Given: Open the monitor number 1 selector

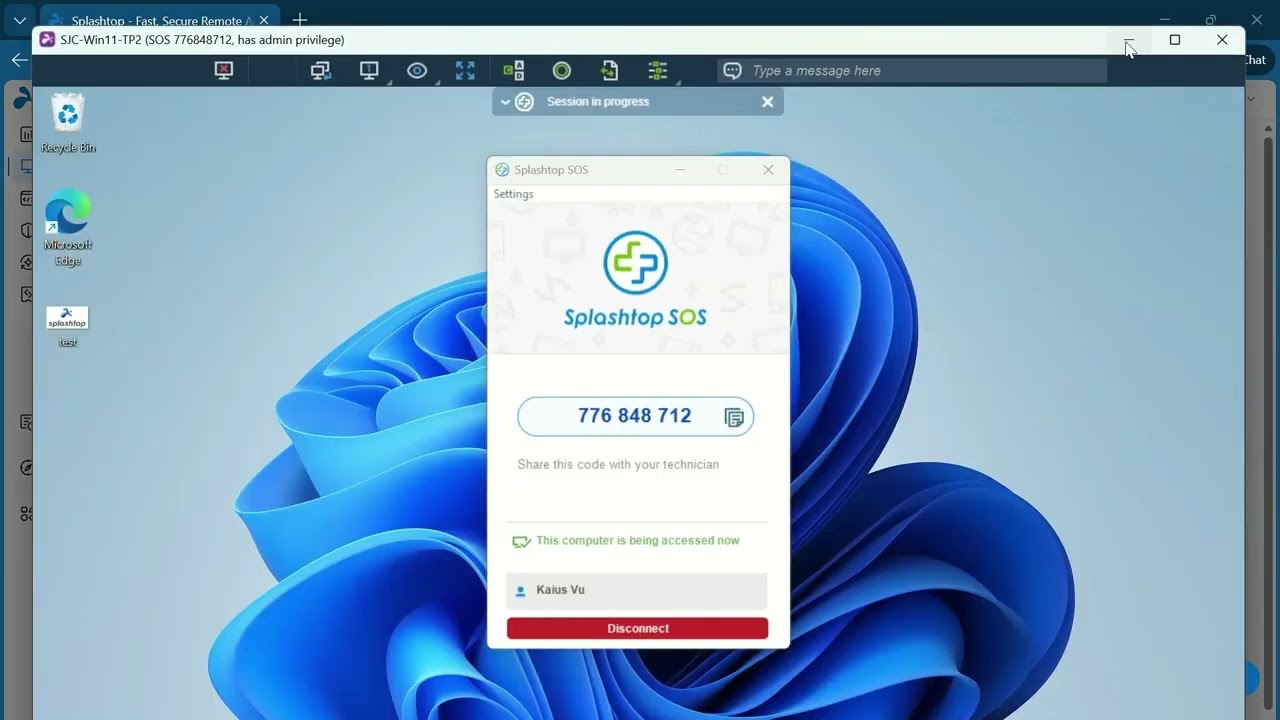Looking at the screenshot, I should point(369,70).
